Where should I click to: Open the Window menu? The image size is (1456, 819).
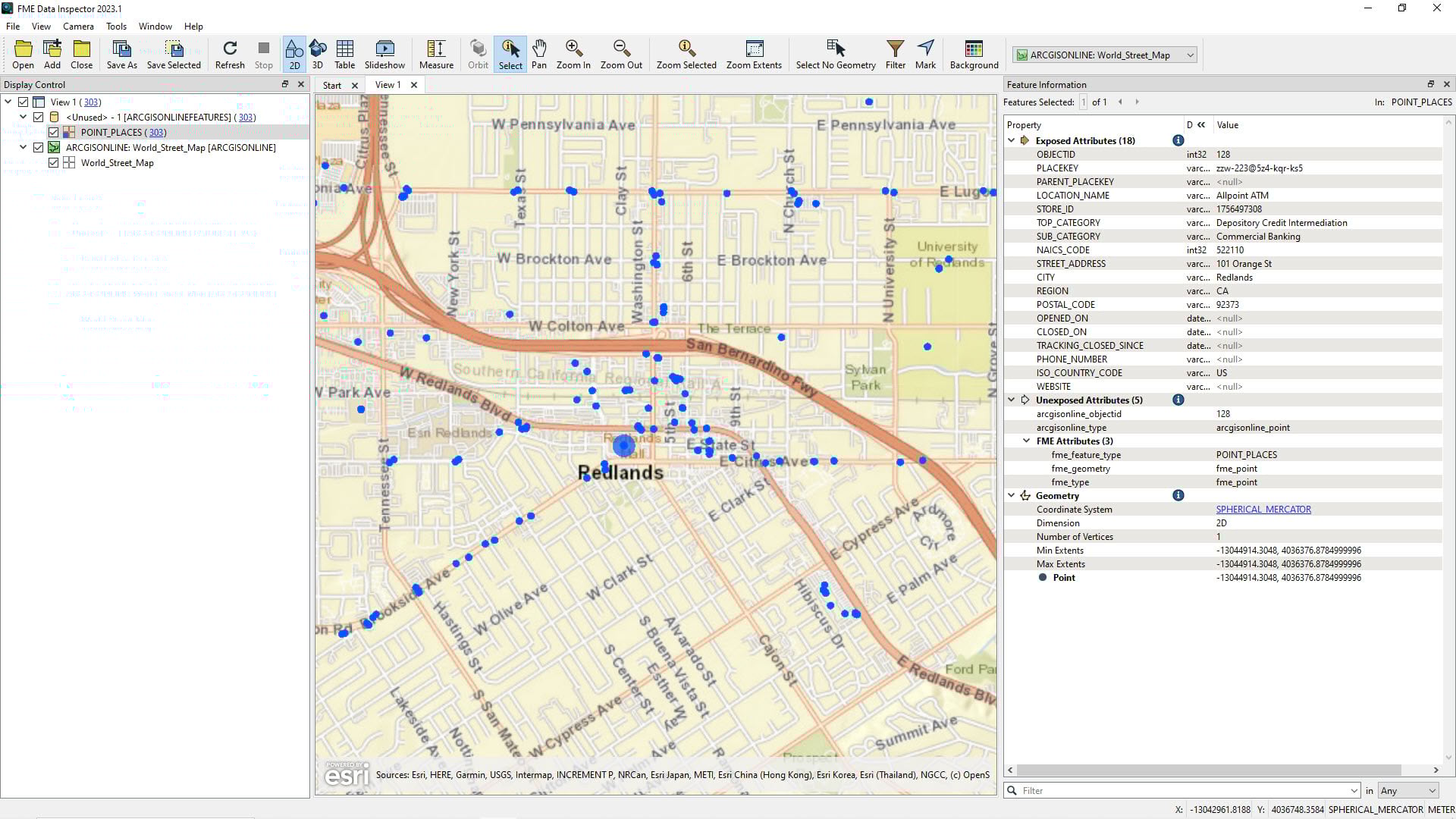(x=155, y=26)
